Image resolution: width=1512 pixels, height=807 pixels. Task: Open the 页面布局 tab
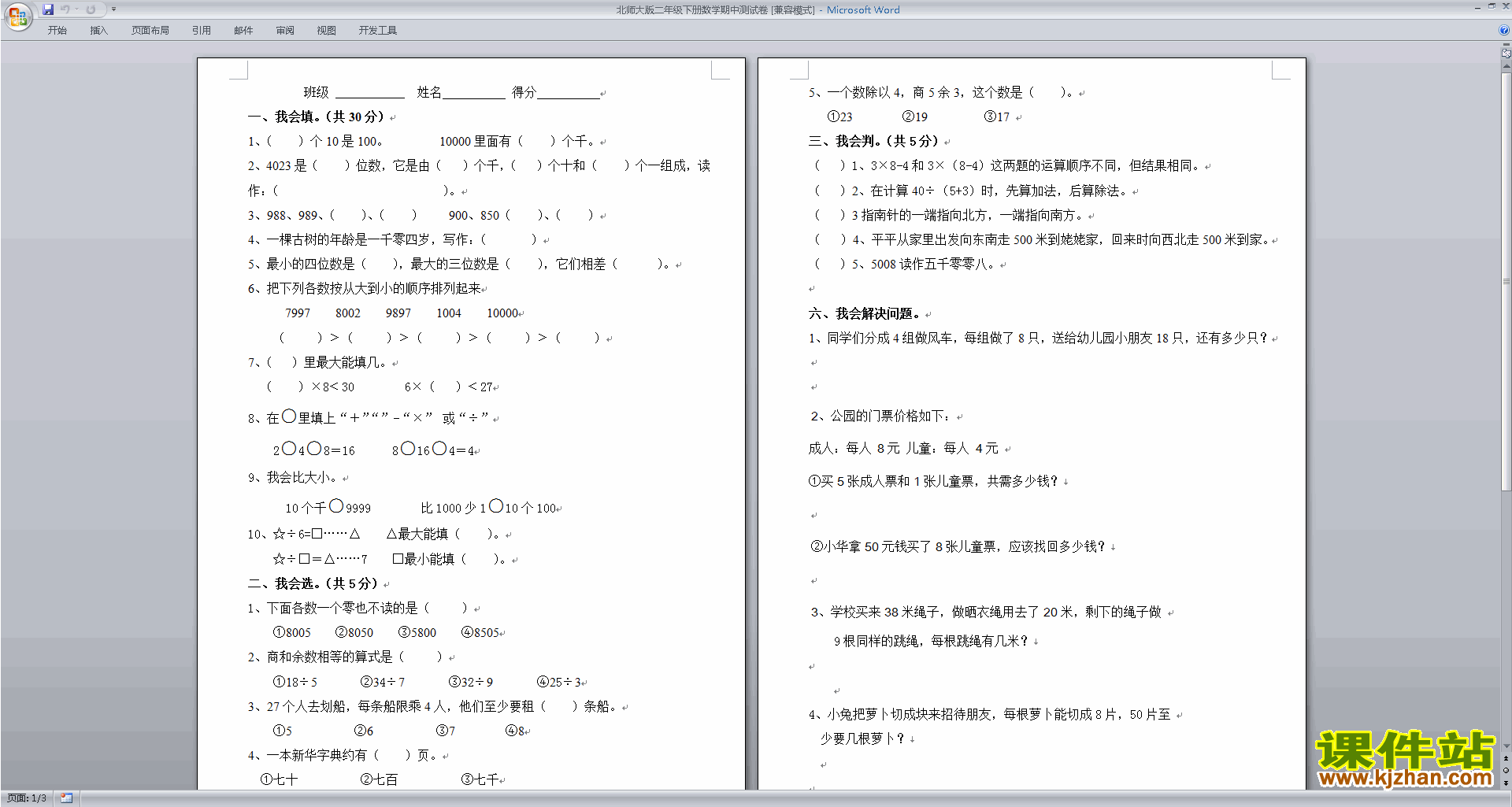pyautogui.click(x=150, y=31)
